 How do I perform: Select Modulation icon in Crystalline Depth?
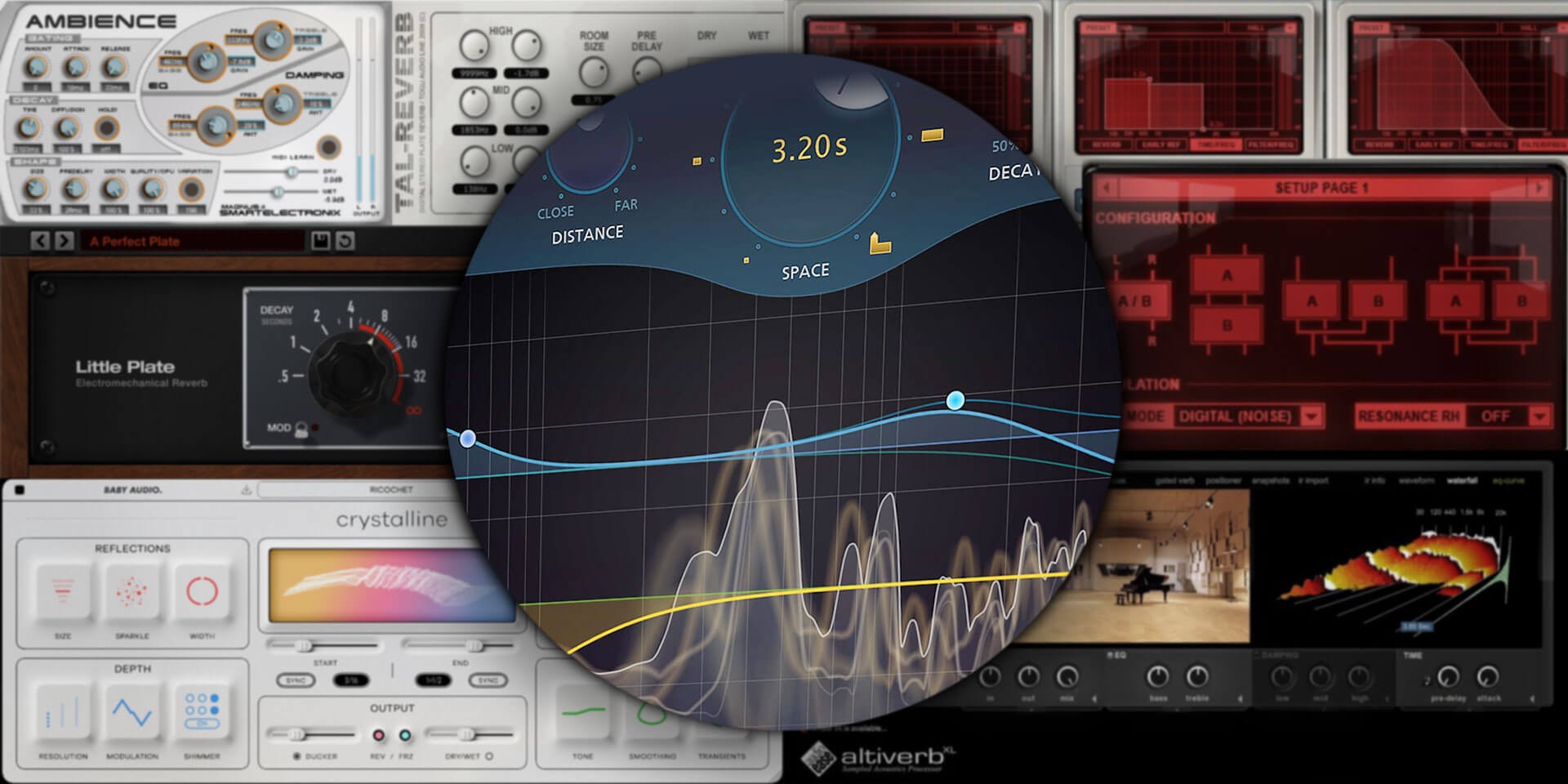click(132, 711)
